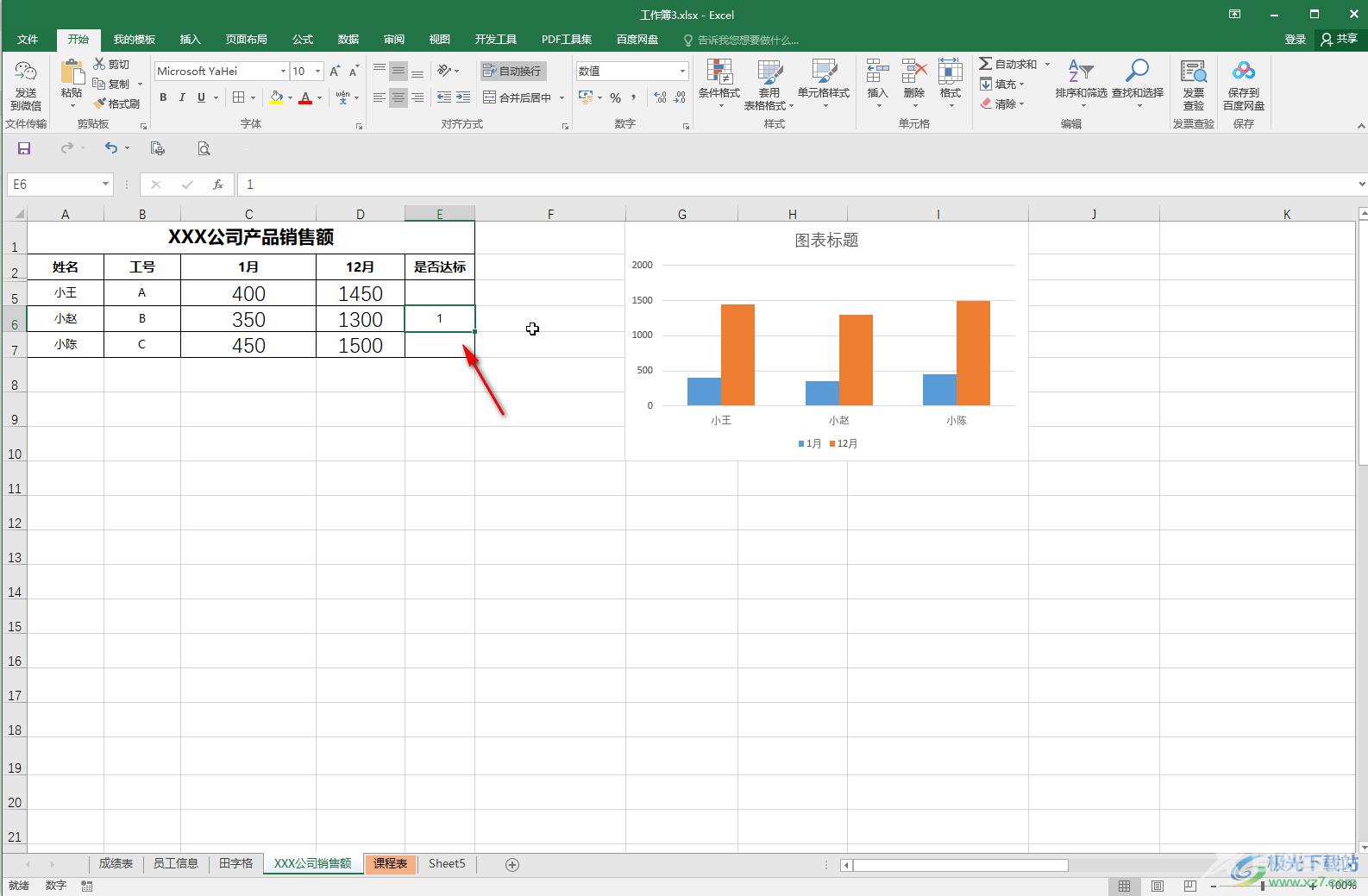Image resolution: width=1368 pixels, height=896 pixels.
Task: Switch to the 数据 Data tab
Action: tap(348, 40)
